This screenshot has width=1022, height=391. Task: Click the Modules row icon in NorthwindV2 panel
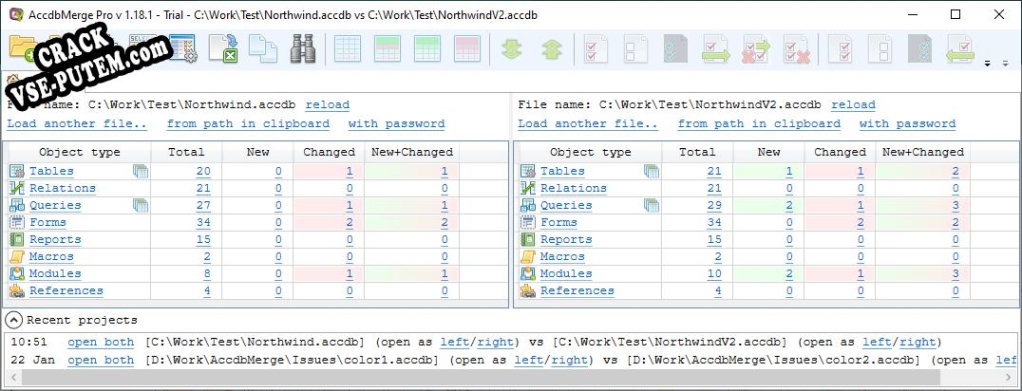[527, 274]
